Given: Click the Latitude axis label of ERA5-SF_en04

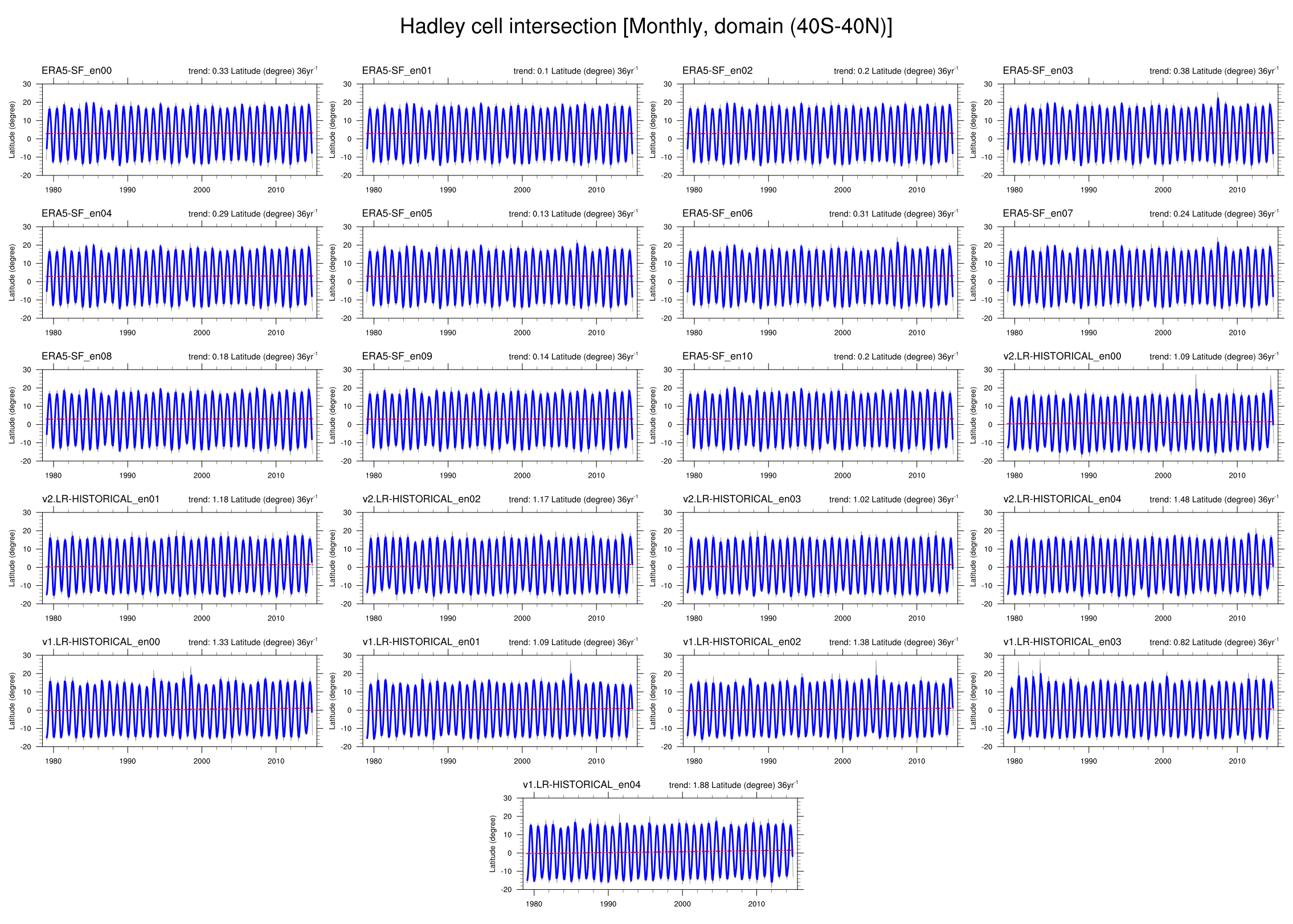Looking at the screenshot, I should [x=12, y=273].
